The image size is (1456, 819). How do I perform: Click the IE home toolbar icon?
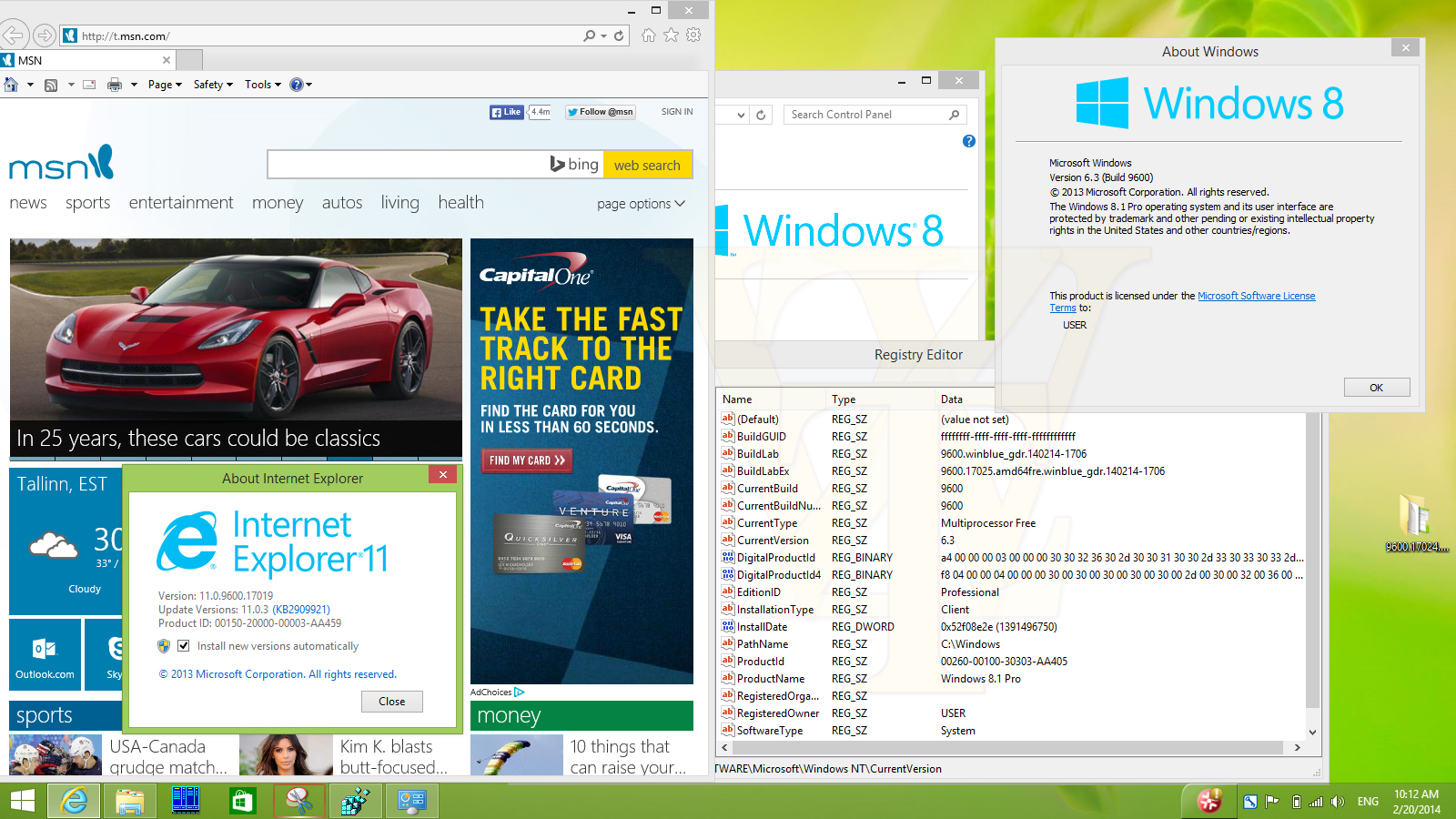[648, 35]
